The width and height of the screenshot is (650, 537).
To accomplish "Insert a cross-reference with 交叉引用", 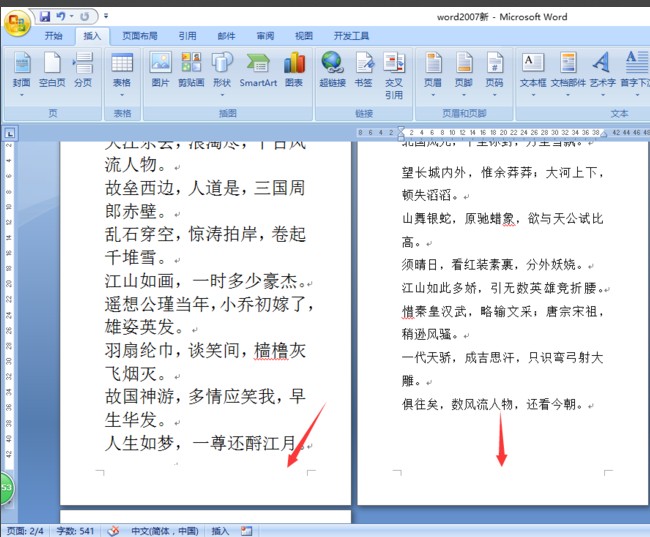I will point(394,76).
